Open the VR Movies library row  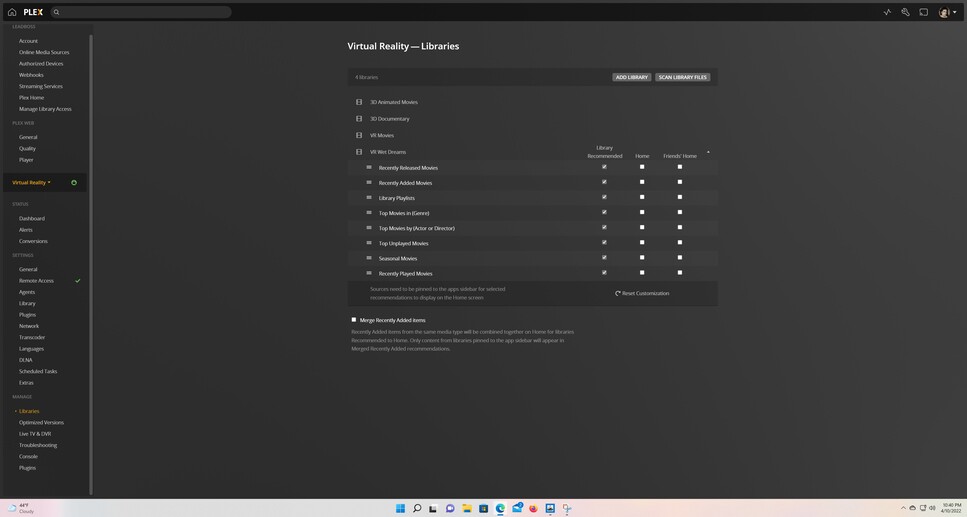pyautogui.click(x=533, y=135)
